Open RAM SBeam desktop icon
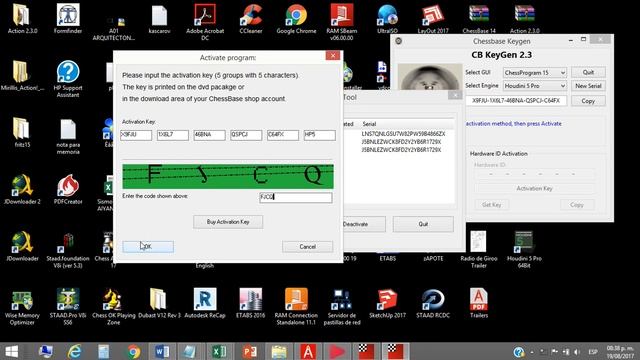This screenshot has width=640, height=360. (x=342, y=22)
